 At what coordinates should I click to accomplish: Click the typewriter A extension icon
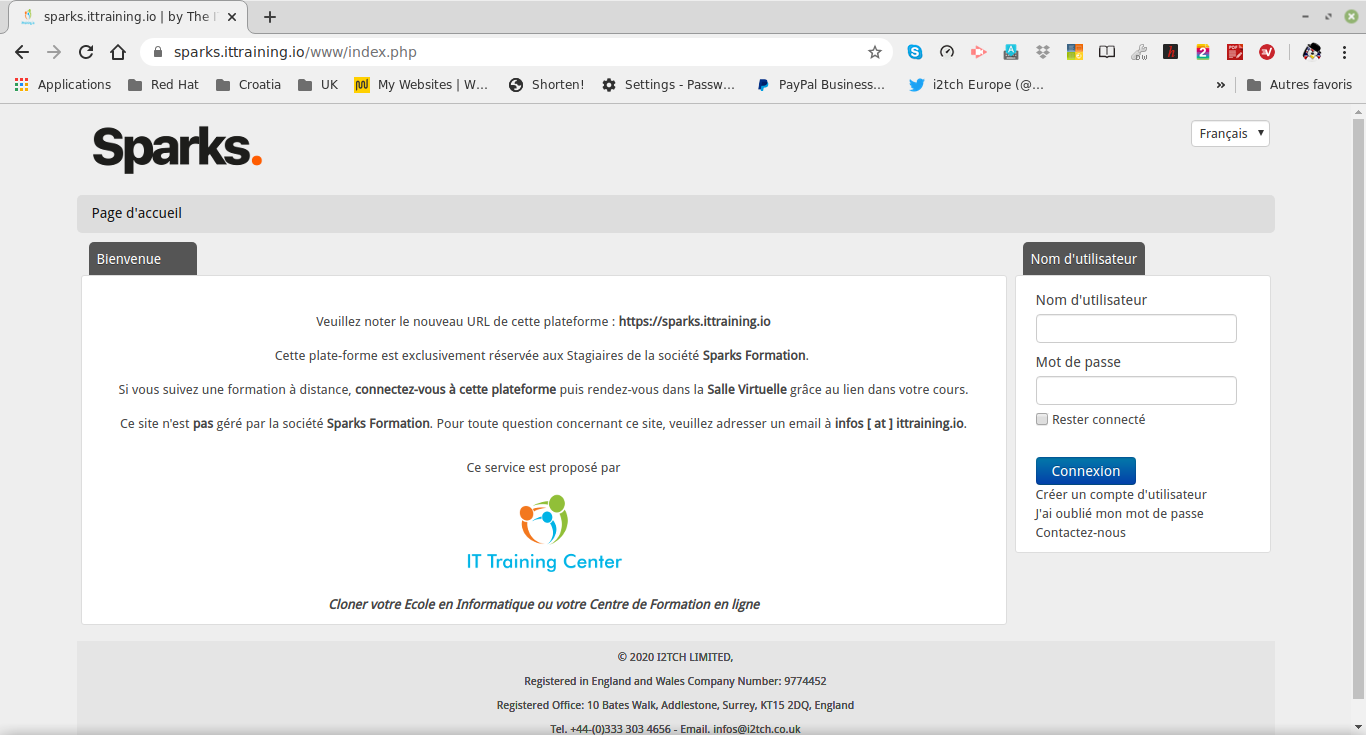1011,52
